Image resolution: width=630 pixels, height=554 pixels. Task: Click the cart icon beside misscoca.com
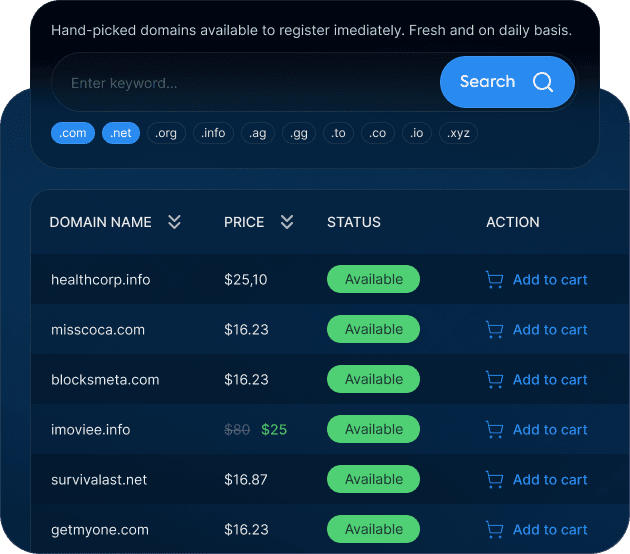click(x=494, y=330)
